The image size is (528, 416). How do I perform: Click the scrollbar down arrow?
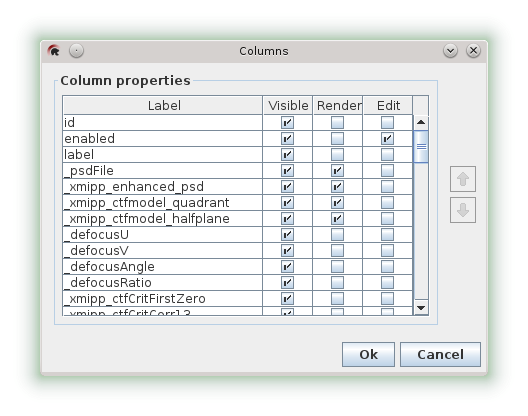[x=421, y=307]
